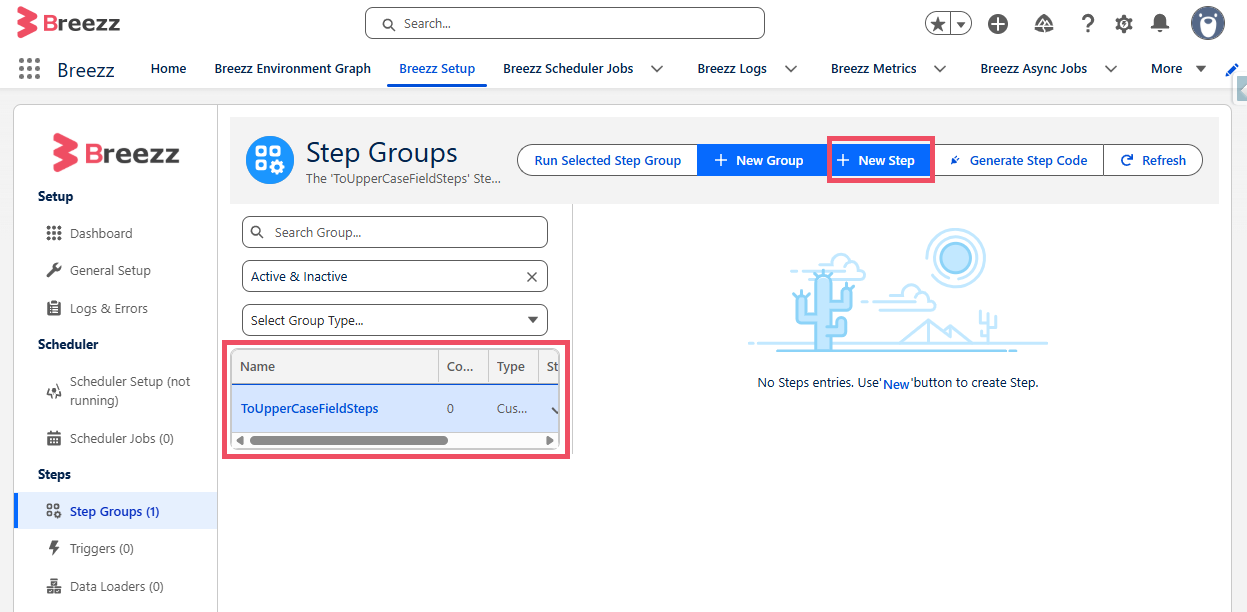The height and width of the screenshot is (612, 1247).
Task: Click the Dashboard grid icon
Action: 54,233
